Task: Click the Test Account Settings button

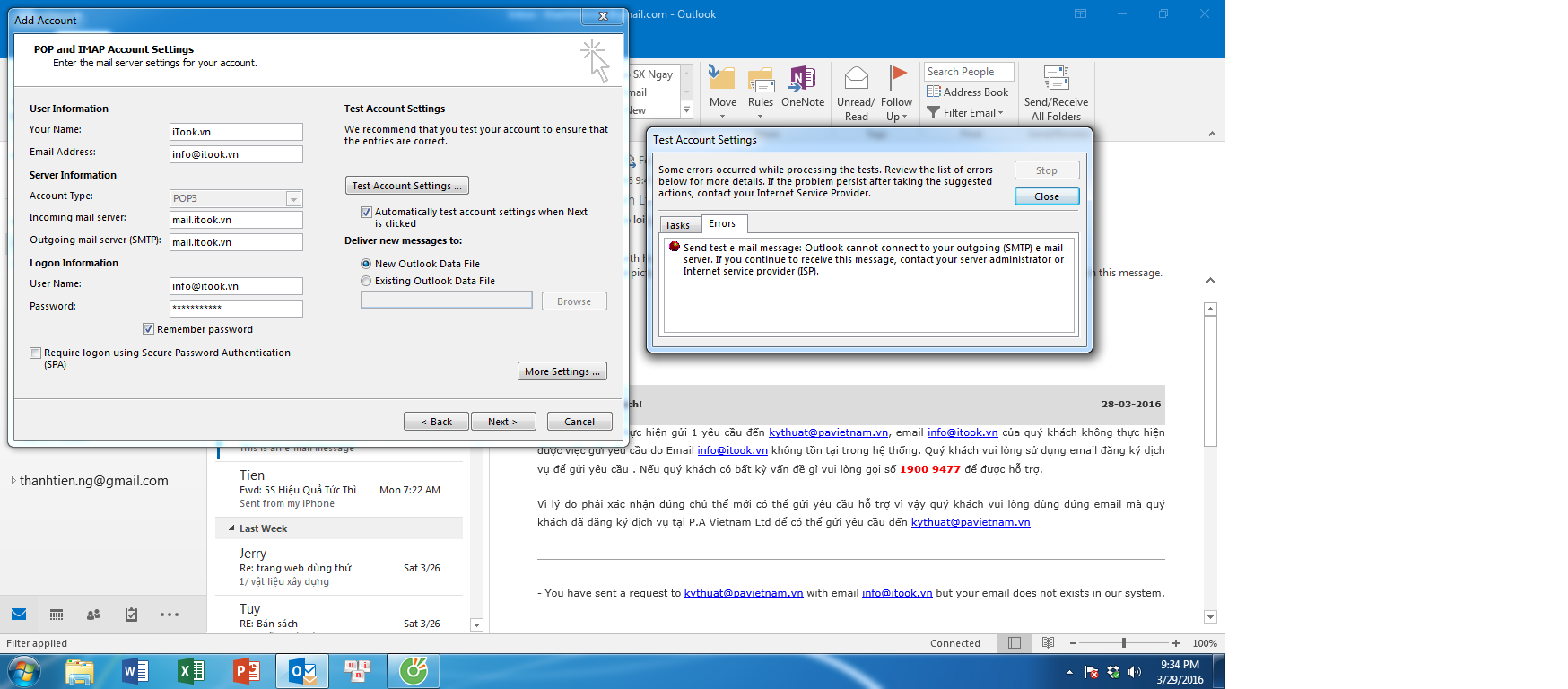Action: click(407, 186)
